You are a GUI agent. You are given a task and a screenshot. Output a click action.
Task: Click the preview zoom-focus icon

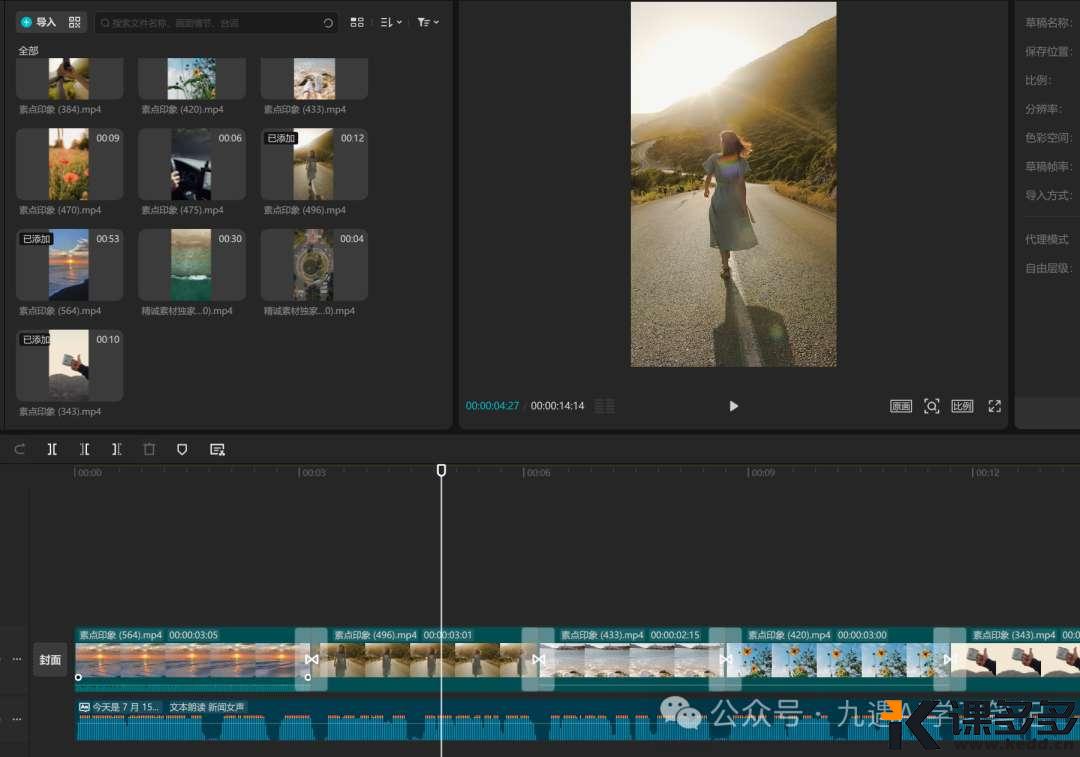931,406
